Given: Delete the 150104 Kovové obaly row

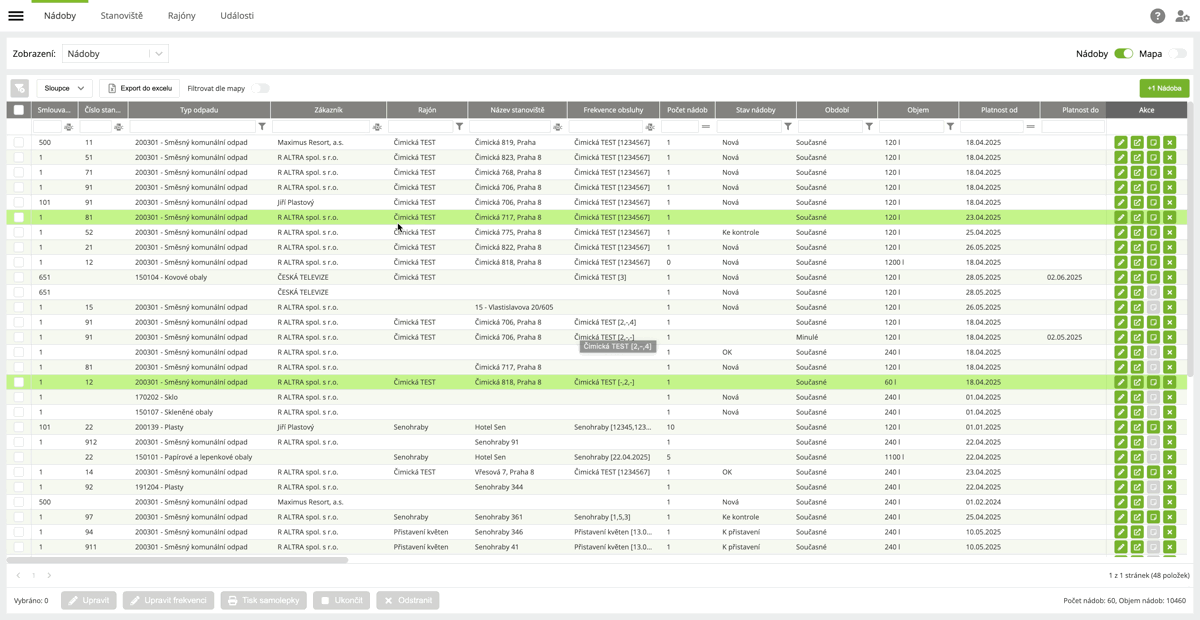Looking at the screenshot, I should pyautogui.click(x=1169, y=277).
